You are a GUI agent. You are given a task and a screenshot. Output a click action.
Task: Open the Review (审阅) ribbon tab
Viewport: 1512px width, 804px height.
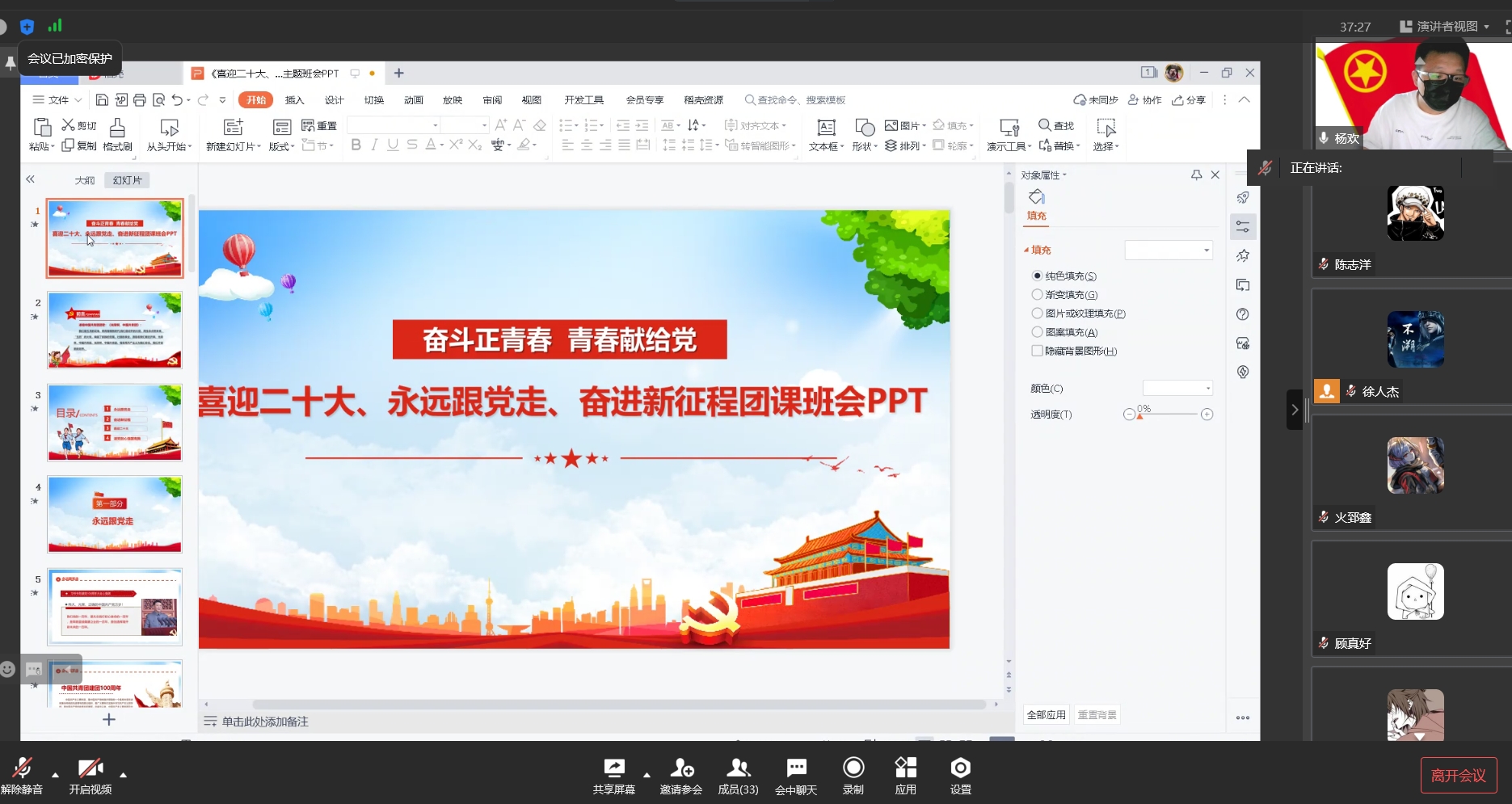pos(492,100)
